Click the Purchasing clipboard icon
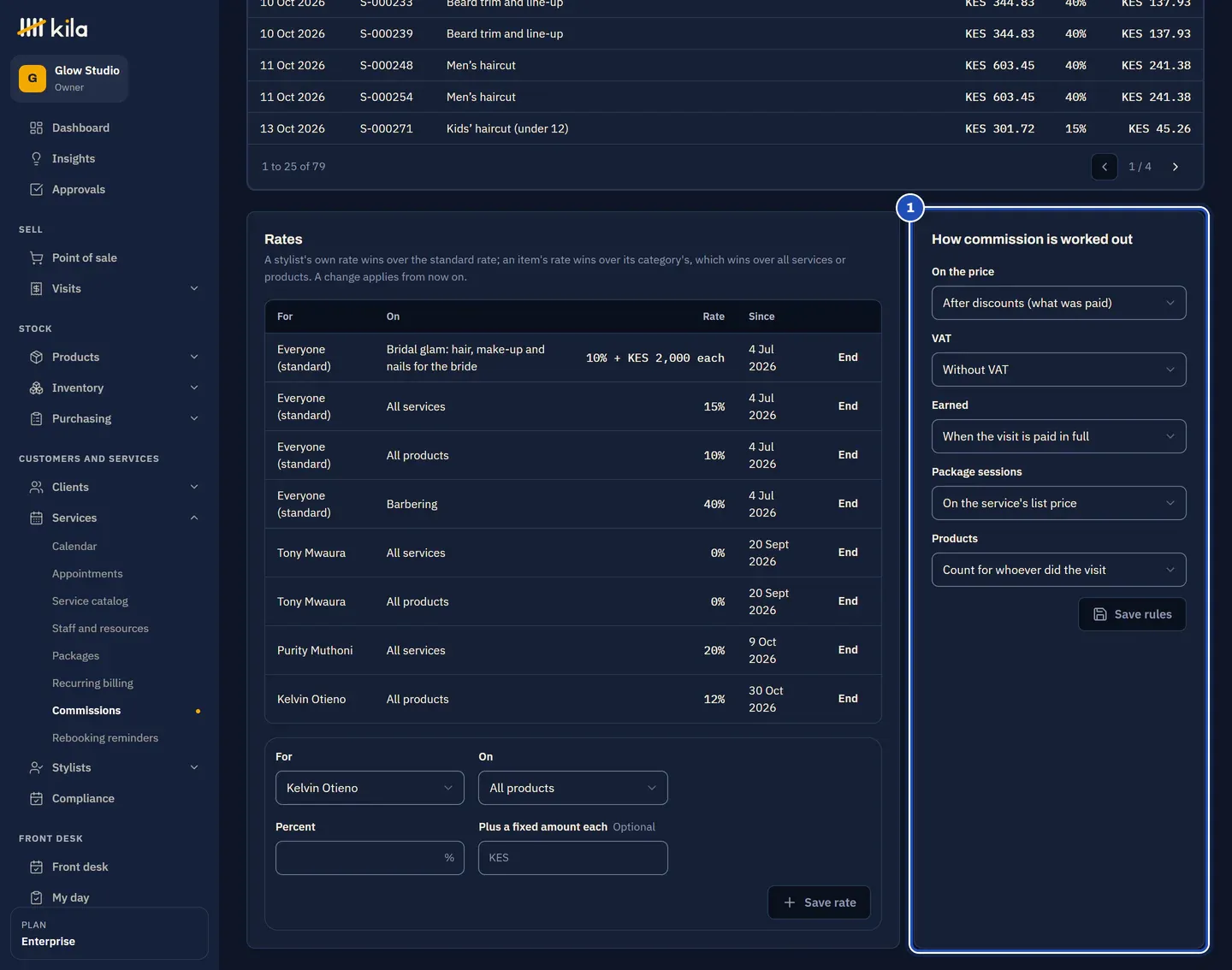Image resolution: width=1232 pixels, height=970 pixels. click(36, 418)
